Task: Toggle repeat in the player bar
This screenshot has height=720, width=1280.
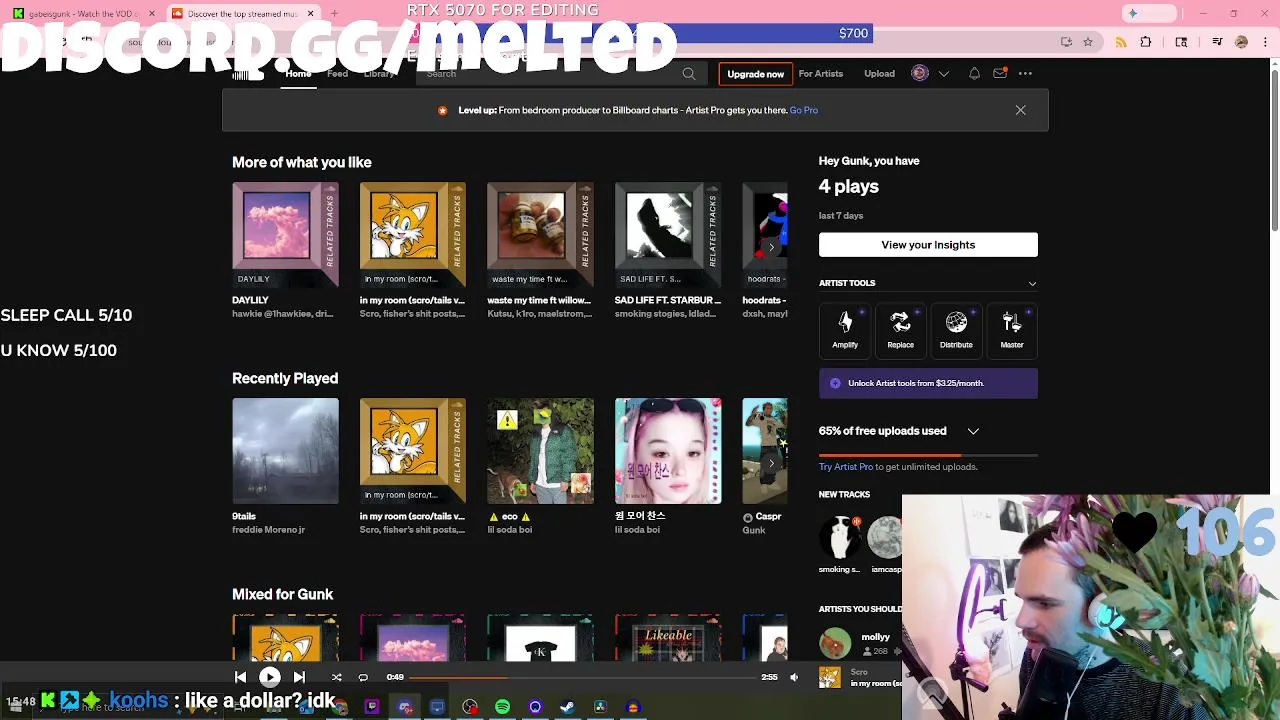Action: 363,677
